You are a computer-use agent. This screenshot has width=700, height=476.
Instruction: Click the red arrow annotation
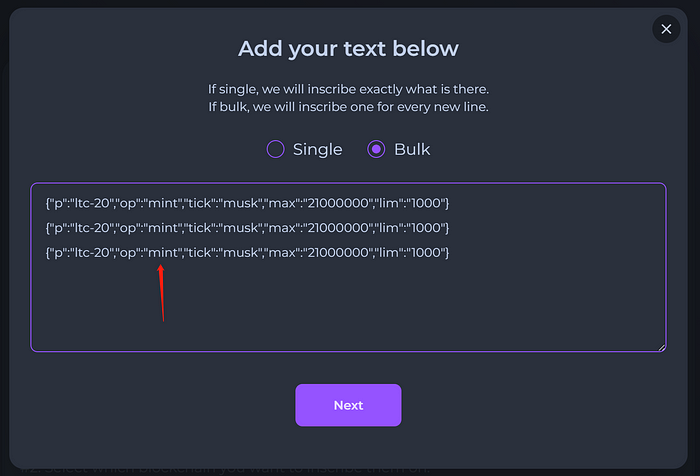pyautogui.click(x=162, y=293)
